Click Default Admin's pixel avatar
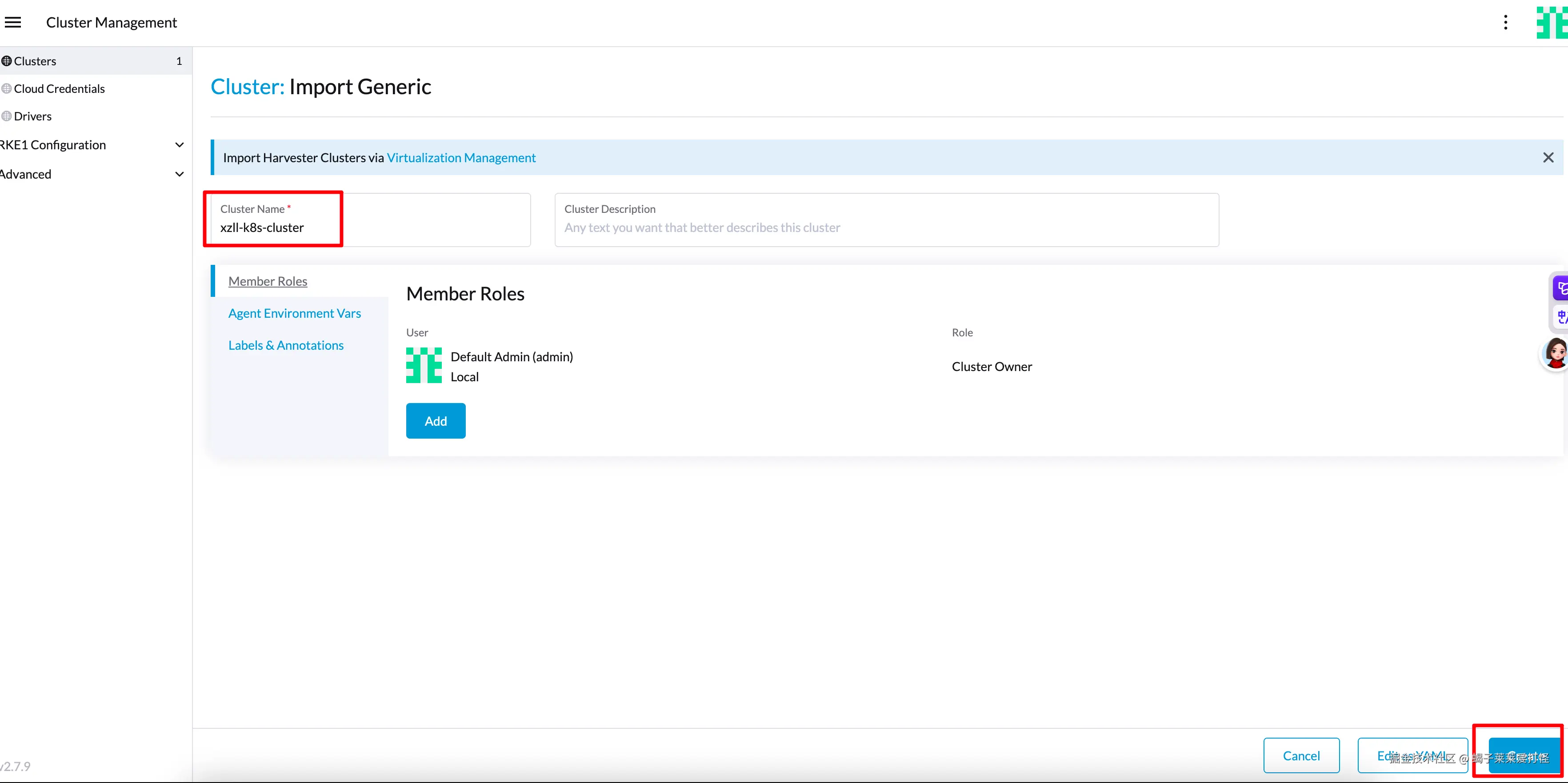1568x783 pixels. 424,365
